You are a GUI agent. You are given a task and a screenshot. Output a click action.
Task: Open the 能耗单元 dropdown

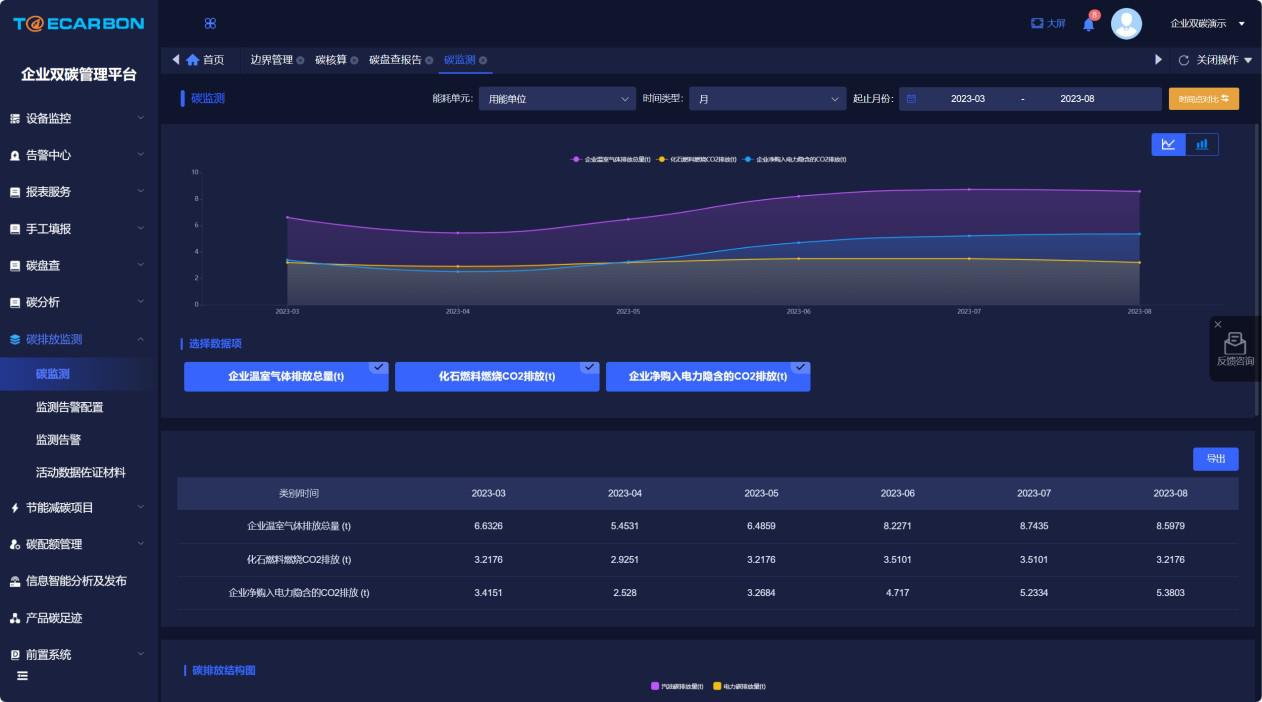(556, 99)
